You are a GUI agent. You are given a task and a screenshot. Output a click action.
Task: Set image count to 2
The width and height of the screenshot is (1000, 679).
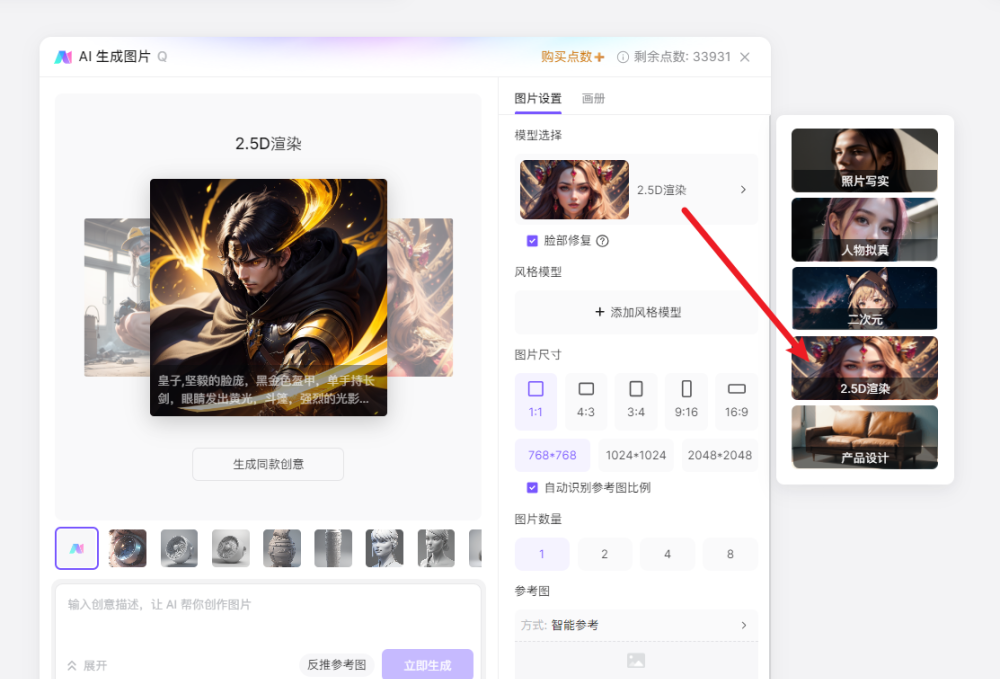click(x=605, y=554)
